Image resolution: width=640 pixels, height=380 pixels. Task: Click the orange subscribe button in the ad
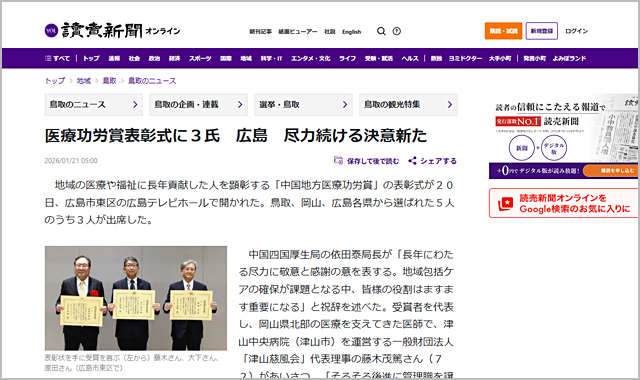pos(611,171)
